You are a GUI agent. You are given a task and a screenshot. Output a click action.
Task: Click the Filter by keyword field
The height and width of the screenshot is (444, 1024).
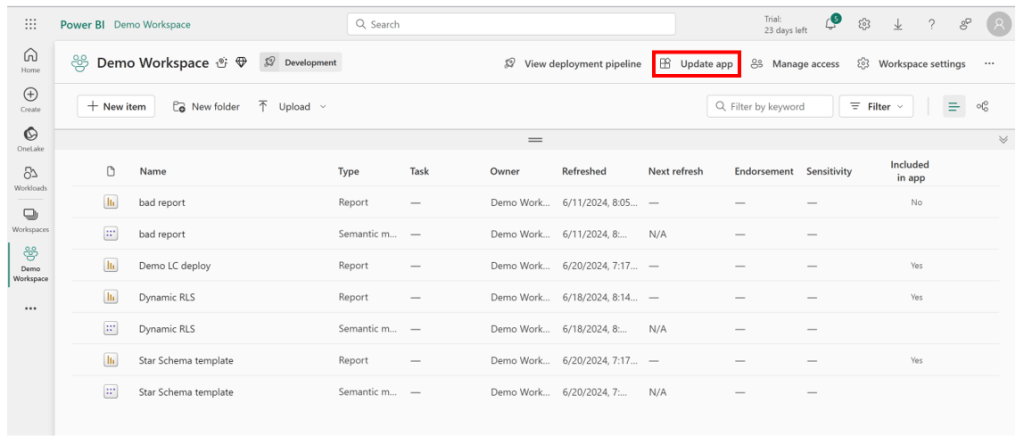click(x=770, y=107)
